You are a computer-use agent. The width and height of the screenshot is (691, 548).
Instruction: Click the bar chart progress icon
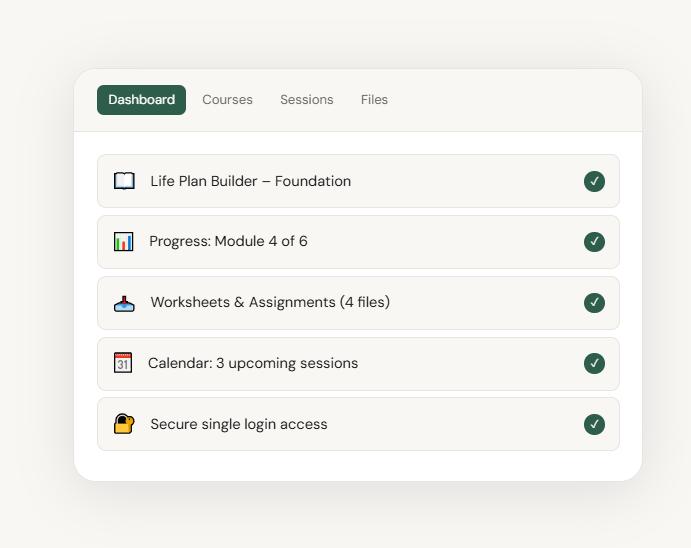click(x=124, y=241)
